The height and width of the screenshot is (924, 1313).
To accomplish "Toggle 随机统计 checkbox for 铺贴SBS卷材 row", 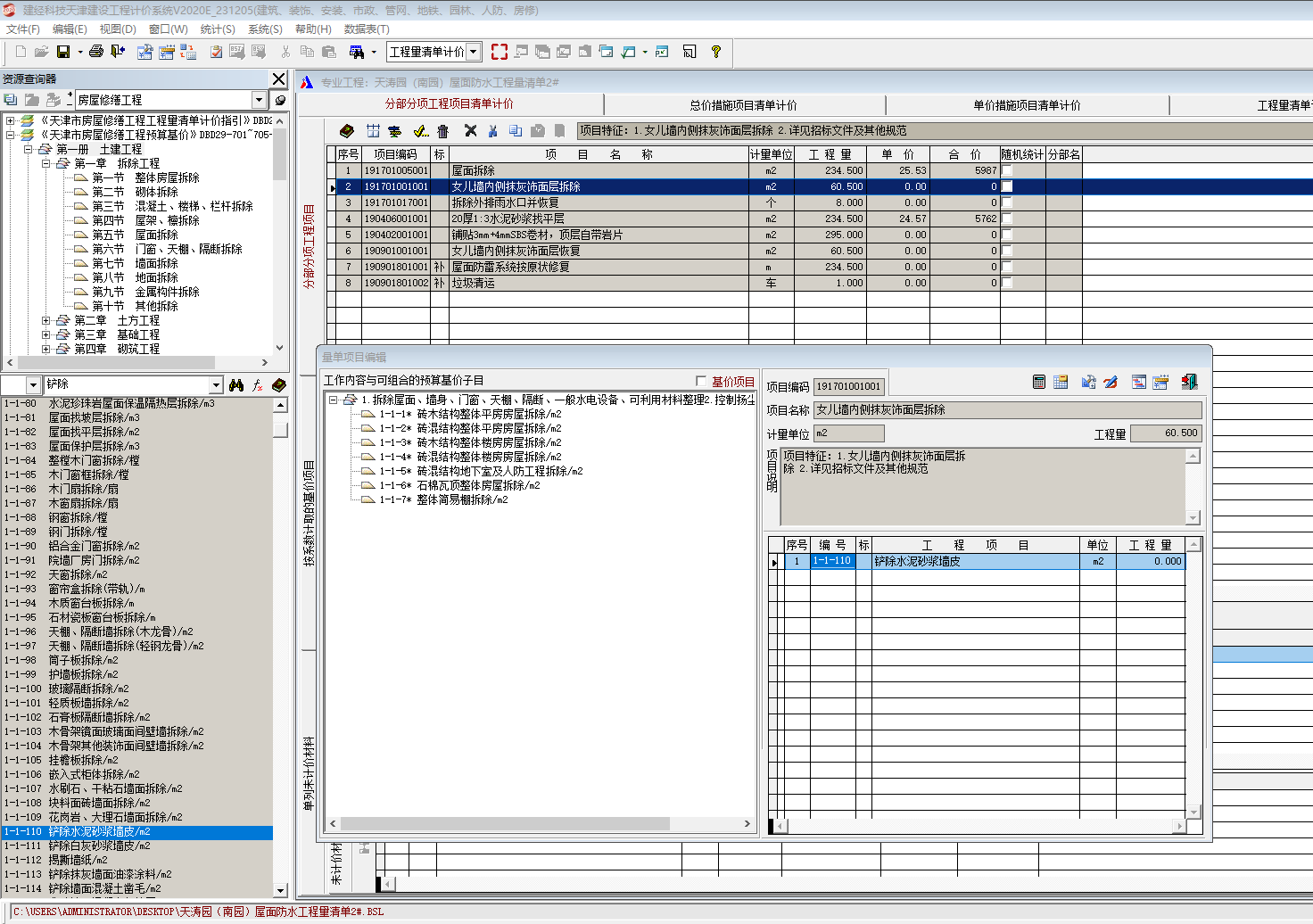I will pos(1007,235).
